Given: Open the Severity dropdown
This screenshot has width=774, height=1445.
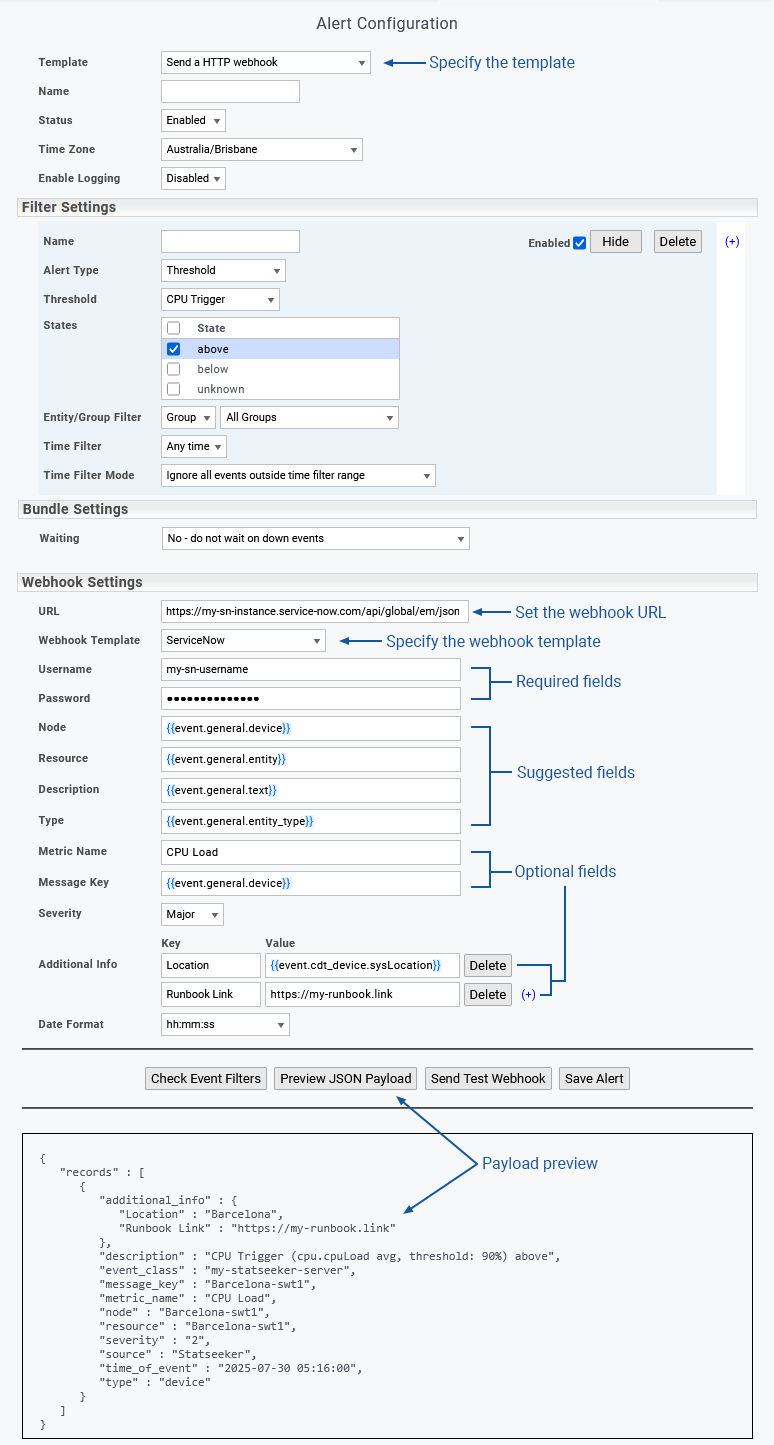Looking at the screenshot, I should click(192, 914).
